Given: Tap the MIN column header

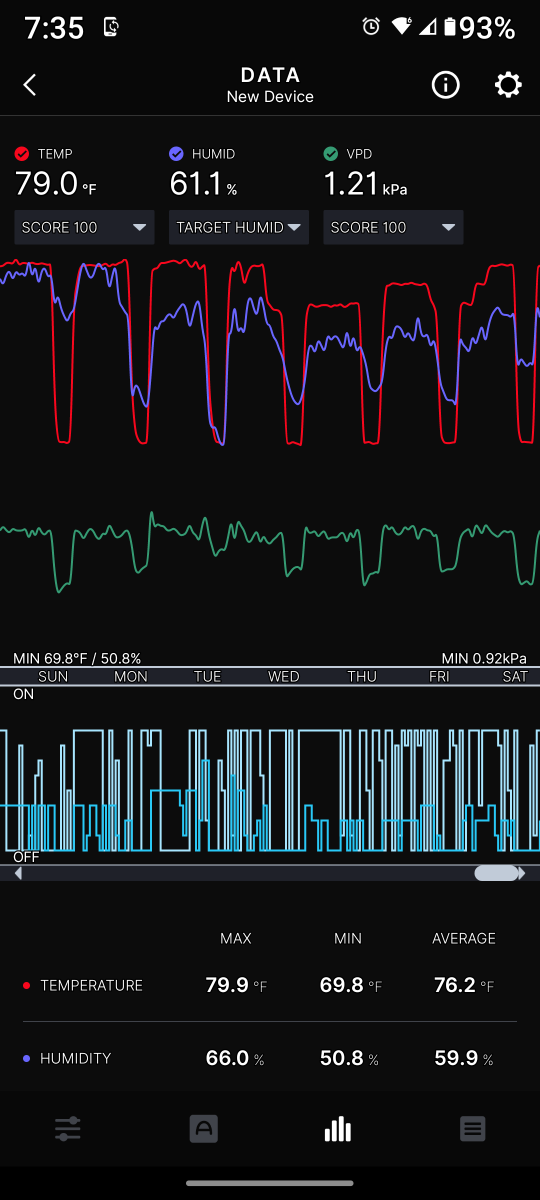Looking at the screenshot, I should click(348, 938).
